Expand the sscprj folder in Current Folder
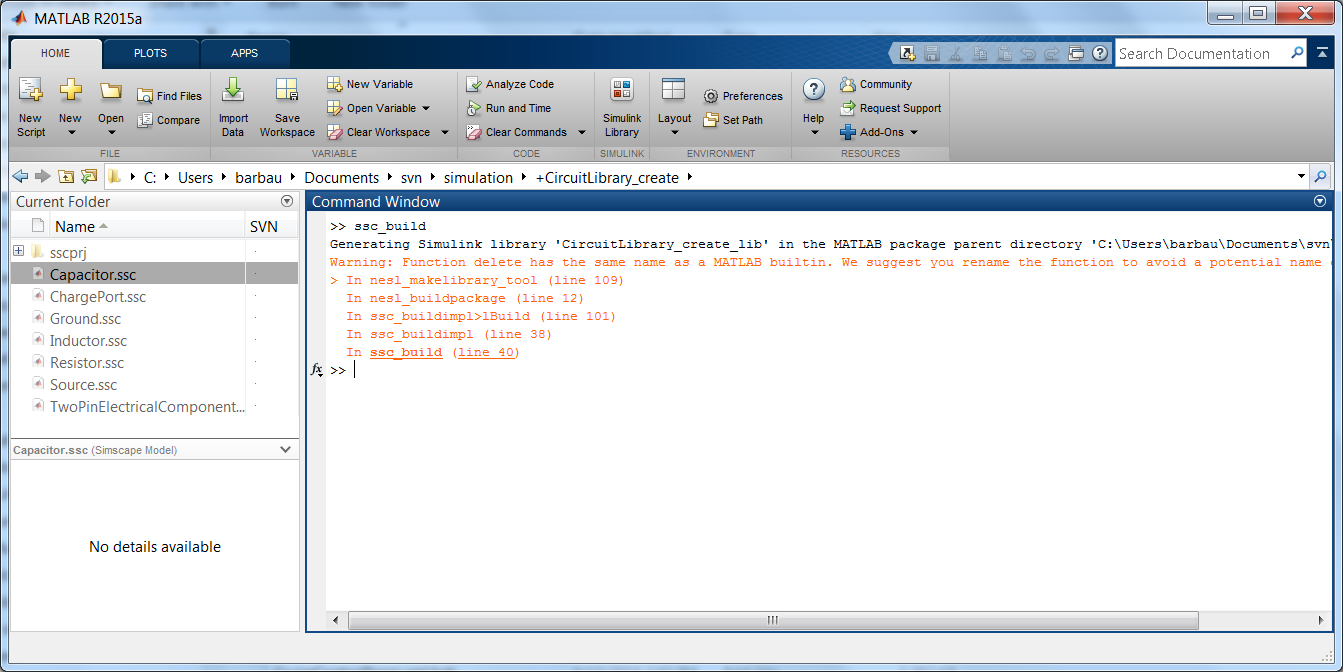Screen dimensions: 1343x672 18,251
